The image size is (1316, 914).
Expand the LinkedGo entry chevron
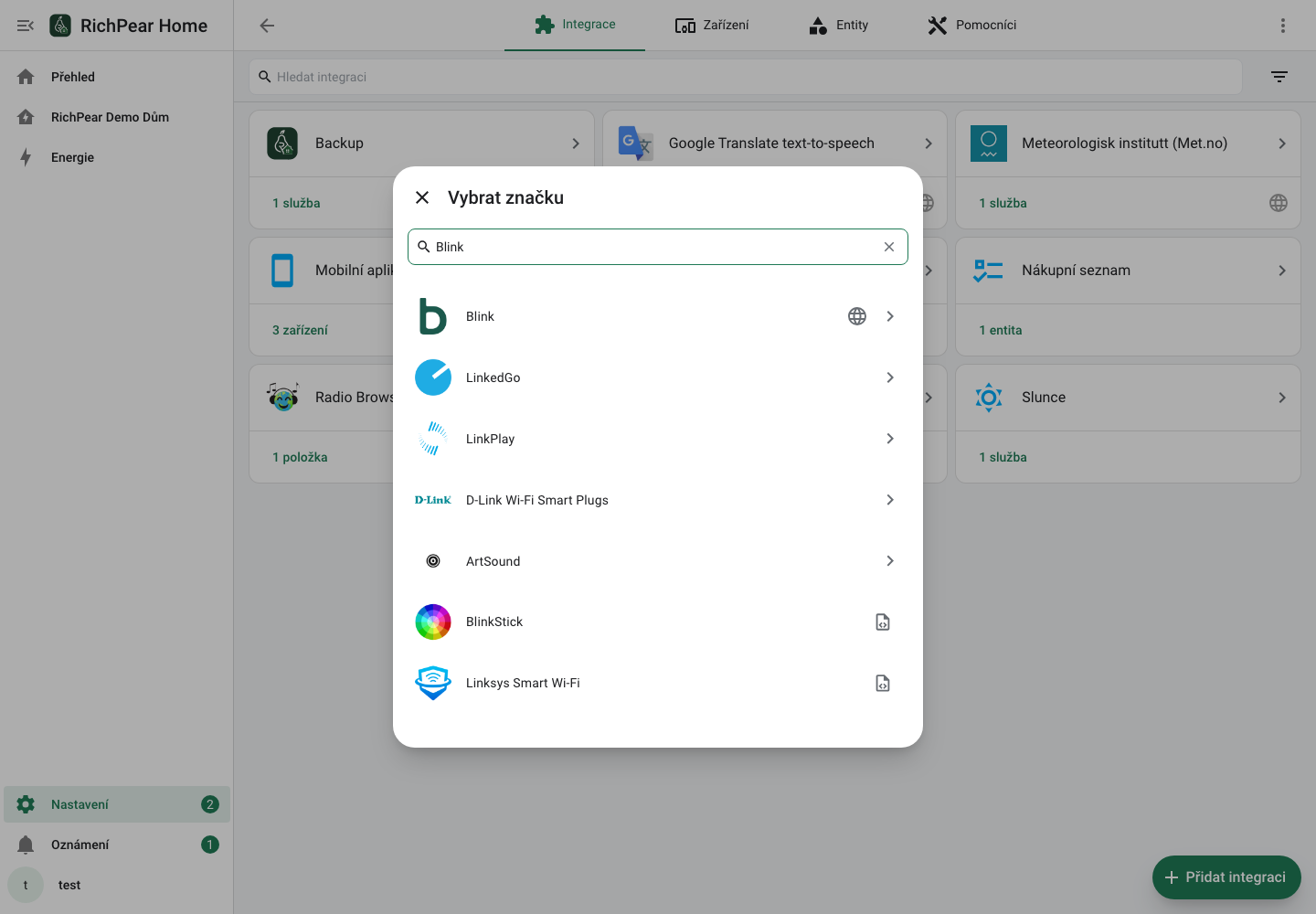[x=890, y=377]
